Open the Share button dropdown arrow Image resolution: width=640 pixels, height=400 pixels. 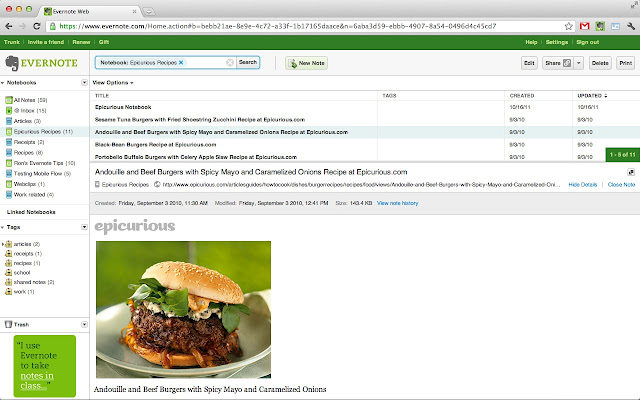(x=579, y=63)
